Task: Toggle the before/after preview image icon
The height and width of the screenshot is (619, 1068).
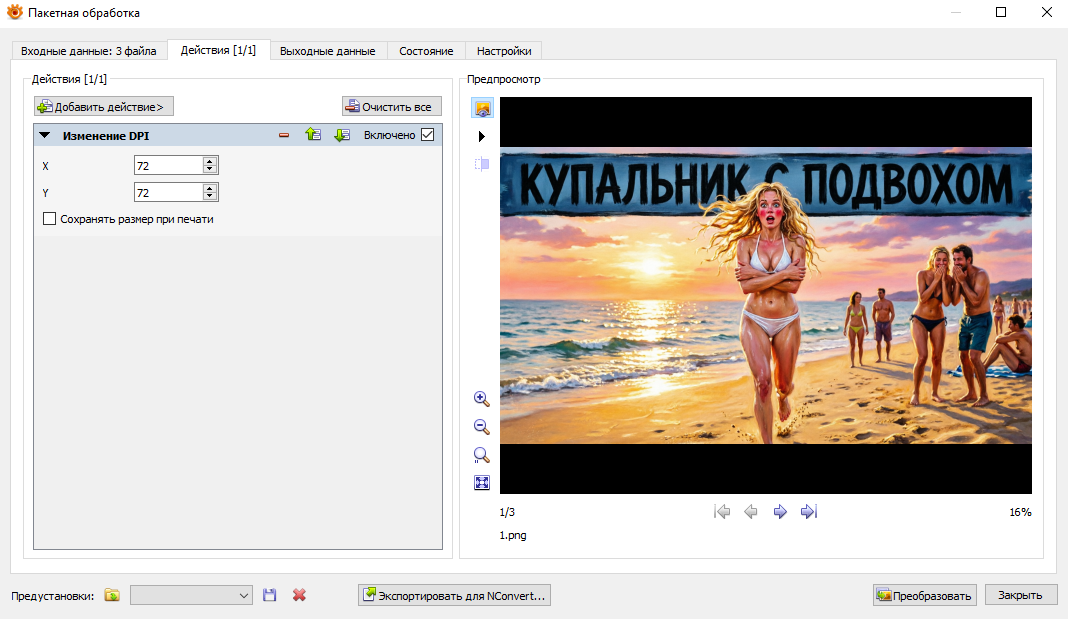Action: coord(482,108)
